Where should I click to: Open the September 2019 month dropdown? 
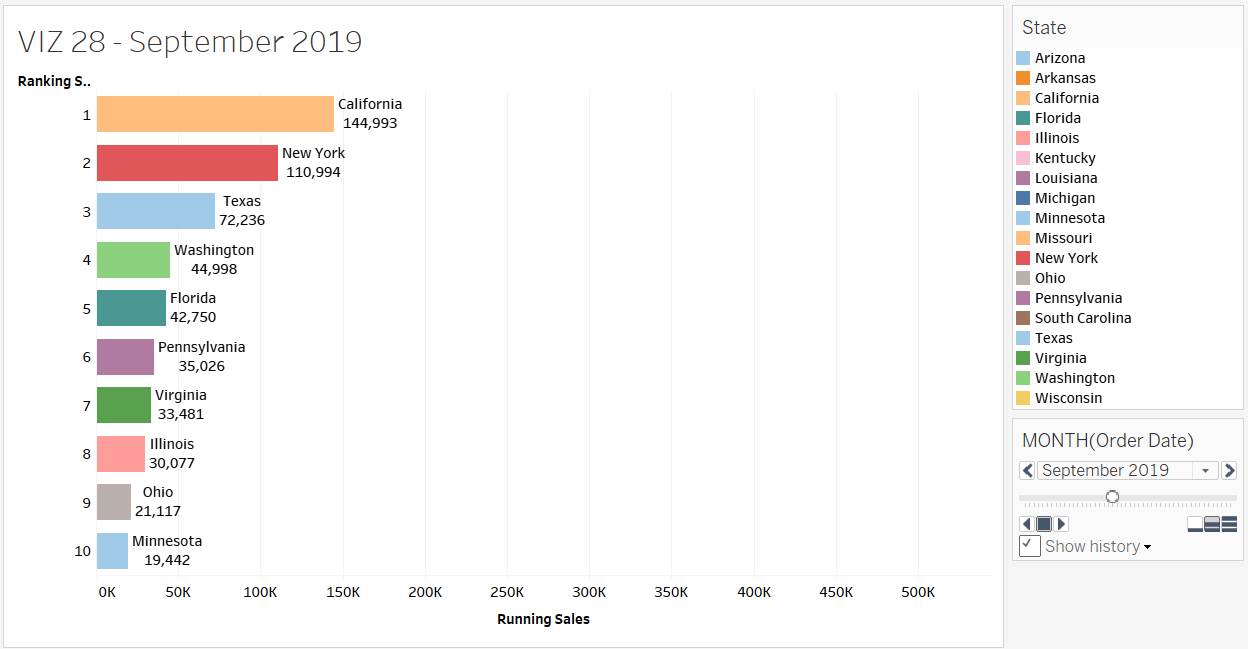(1205, 471)
